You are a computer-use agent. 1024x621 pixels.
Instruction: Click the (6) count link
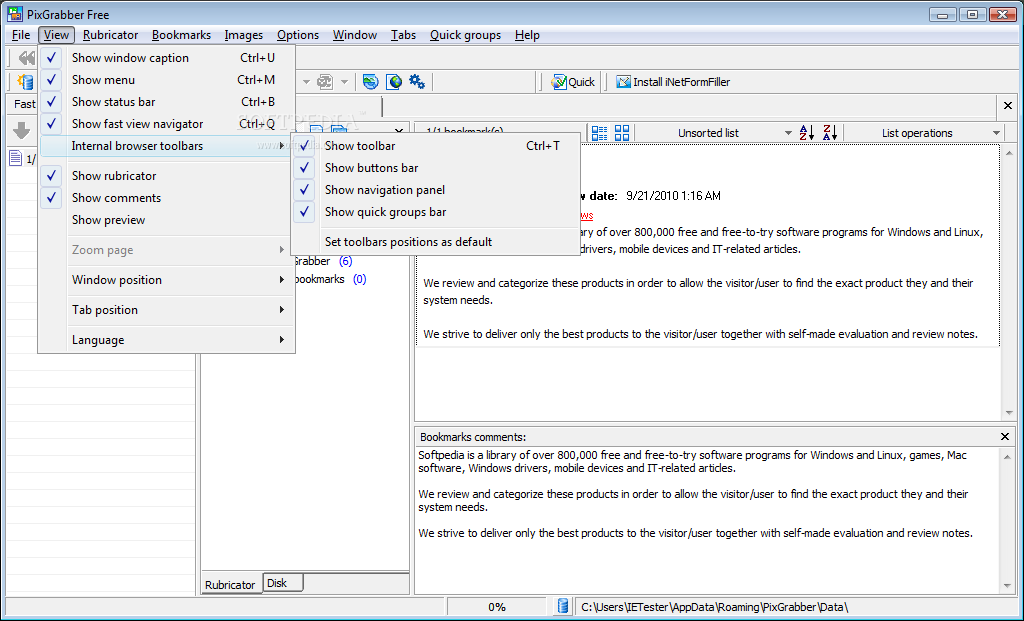pyautogui.click(x=345, y=261)
